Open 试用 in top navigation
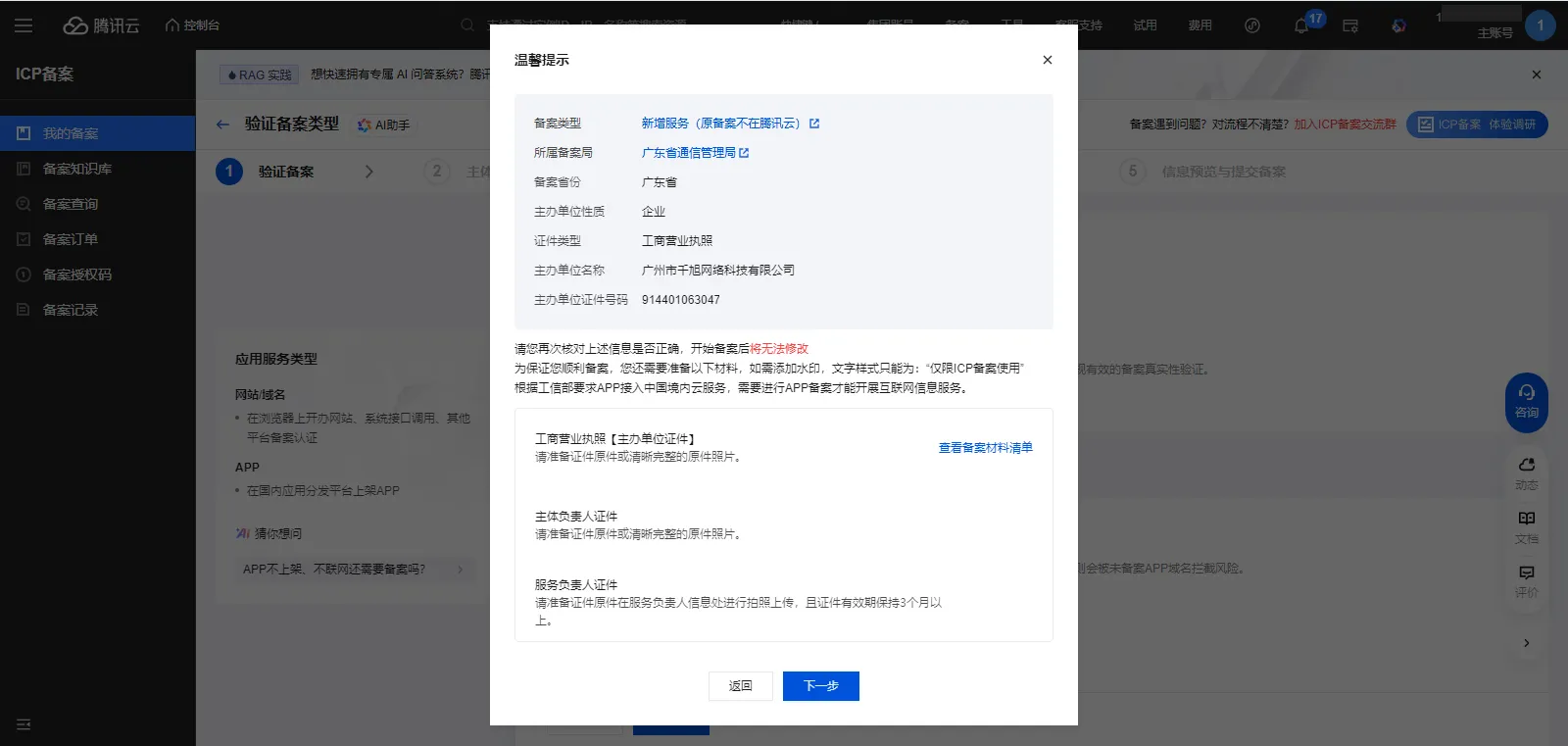 1145,25
